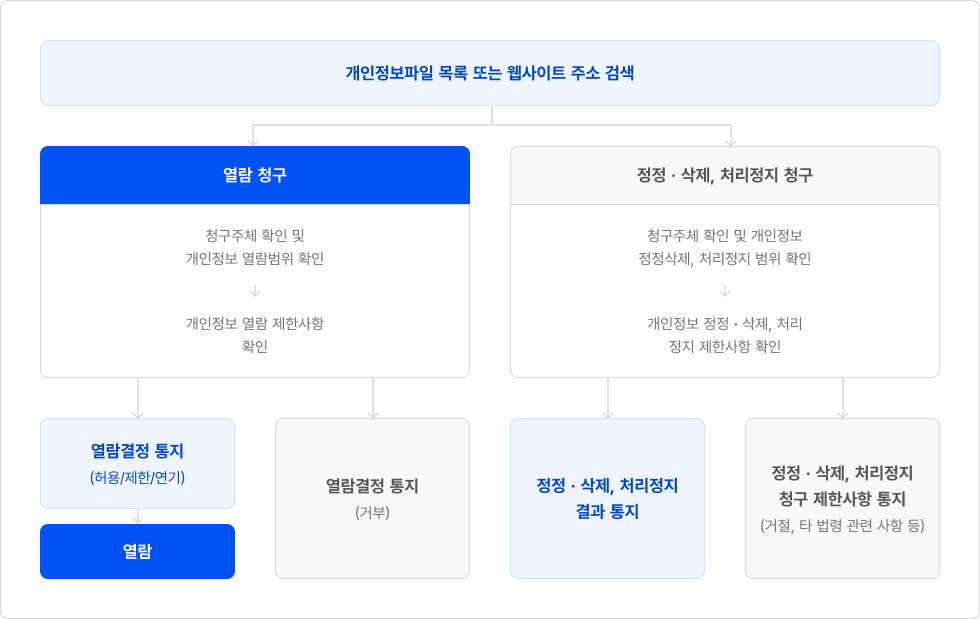This screenshot has height=619, width=980.
Task: Open 정정·삭제, 처리정지 결과 통지 box
Action: point(608,498)
